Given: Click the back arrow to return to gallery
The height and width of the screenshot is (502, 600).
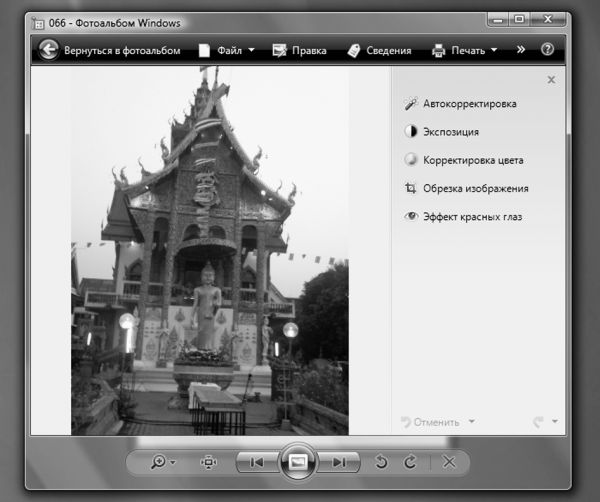Looking at the screenshot, I should click(49, 50).
